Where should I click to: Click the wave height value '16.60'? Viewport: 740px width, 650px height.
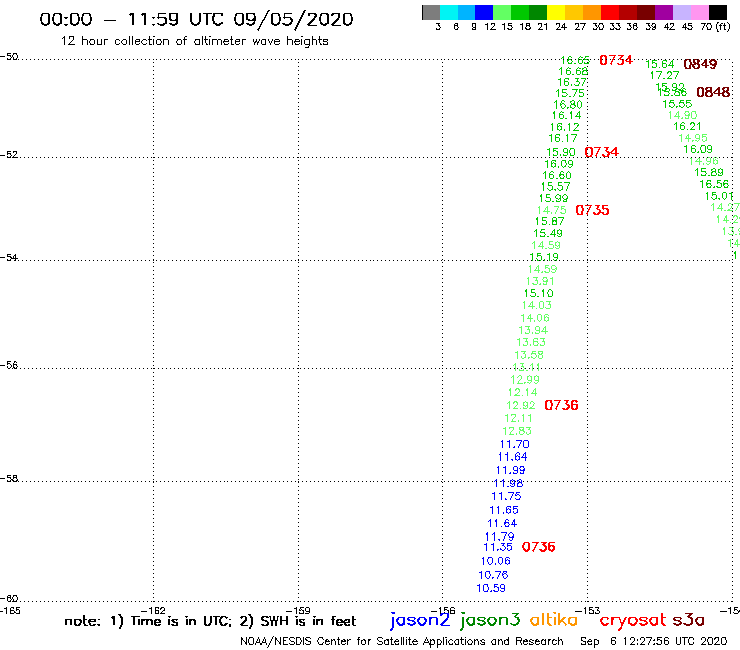tap(557, 175)
